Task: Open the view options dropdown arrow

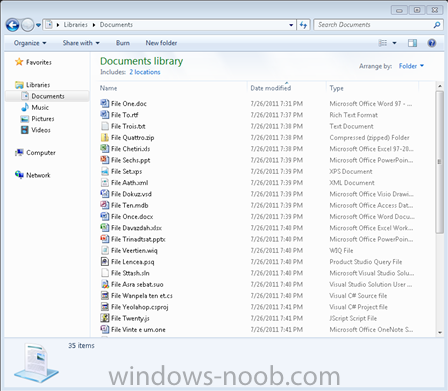Action: pyautogui.click(x=395, y=43)
